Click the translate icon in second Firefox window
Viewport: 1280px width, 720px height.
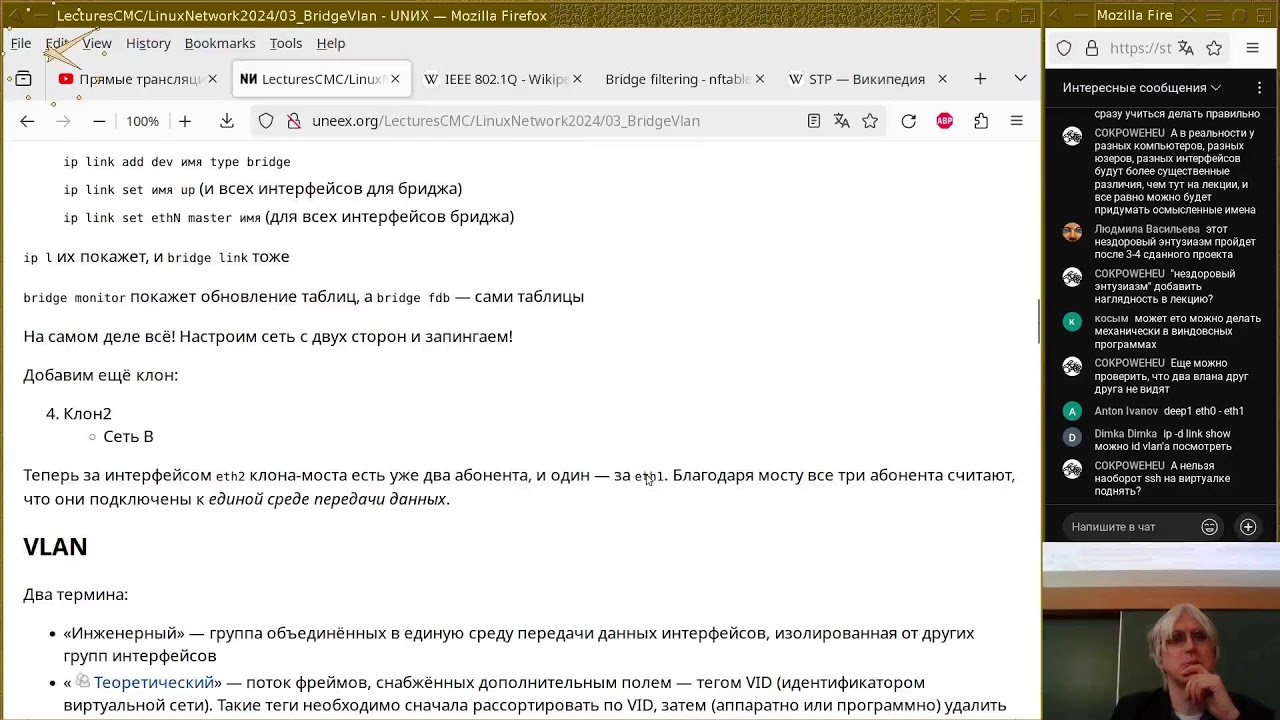click(1186, 48)
